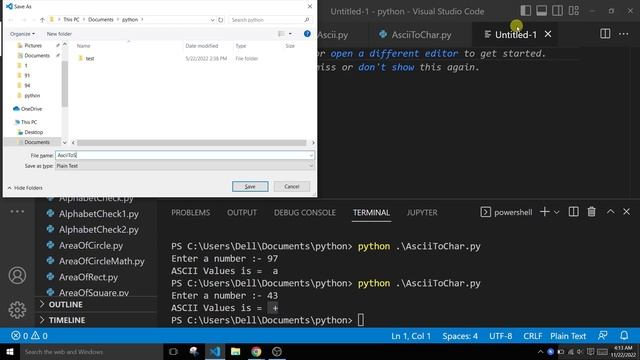The image size is (640, 360).
Task: Click Up one level arrow in dialog
Action: (x=42, y=20)
